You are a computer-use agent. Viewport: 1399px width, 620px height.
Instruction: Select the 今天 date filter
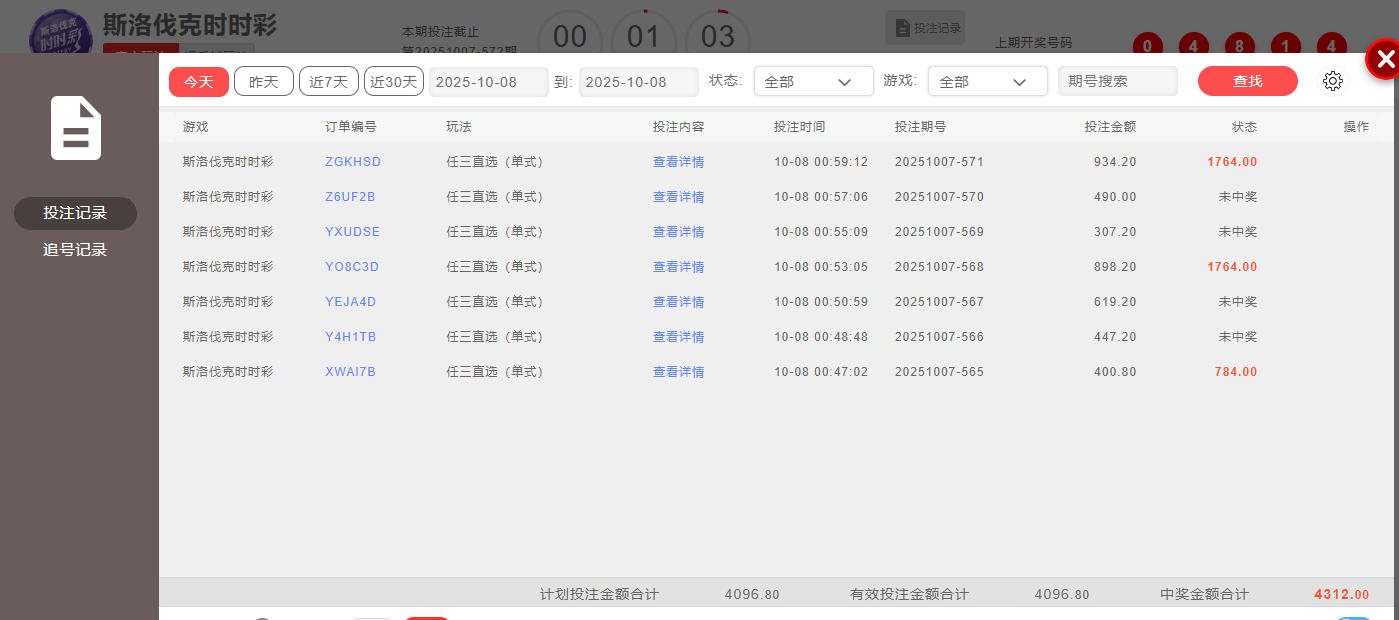pyautogui.click(x=199, y=82)
